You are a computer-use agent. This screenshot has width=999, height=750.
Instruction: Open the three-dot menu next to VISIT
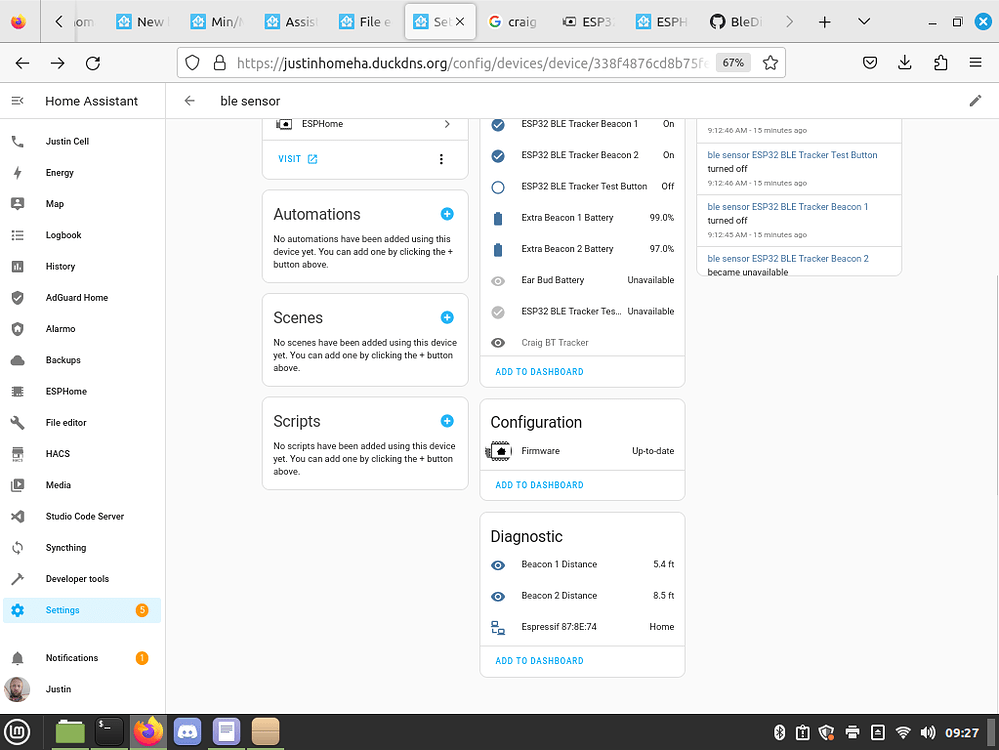(x=441, y=158)
